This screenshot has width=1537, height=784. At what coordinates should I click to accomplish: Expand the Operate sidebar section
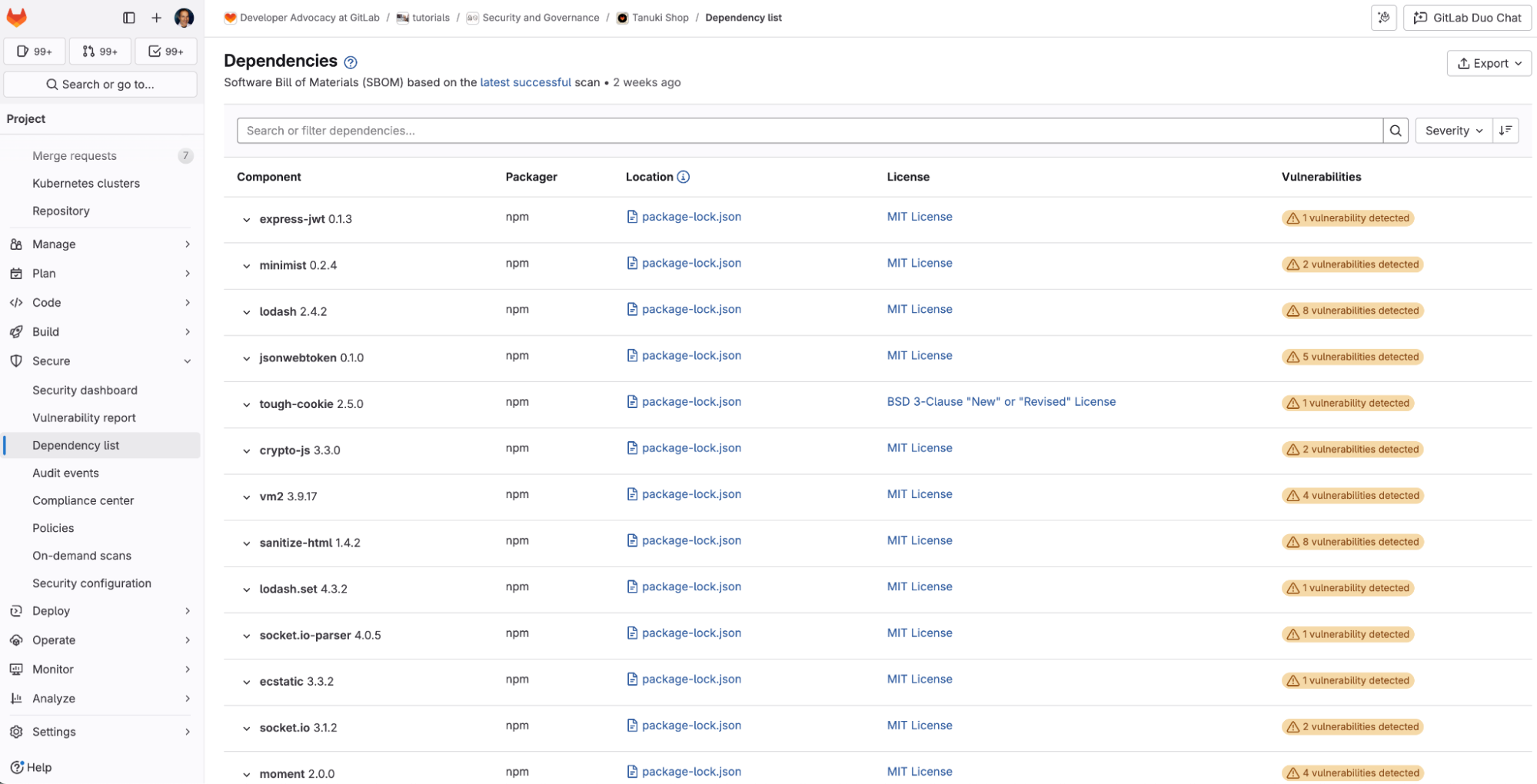pyautogui.click(x=101, y=640)
